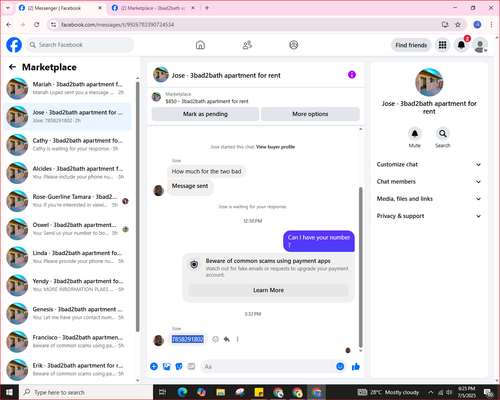Click Mark as pending button
This screenshot has width=500, height=400.
[x=205, y=114]
